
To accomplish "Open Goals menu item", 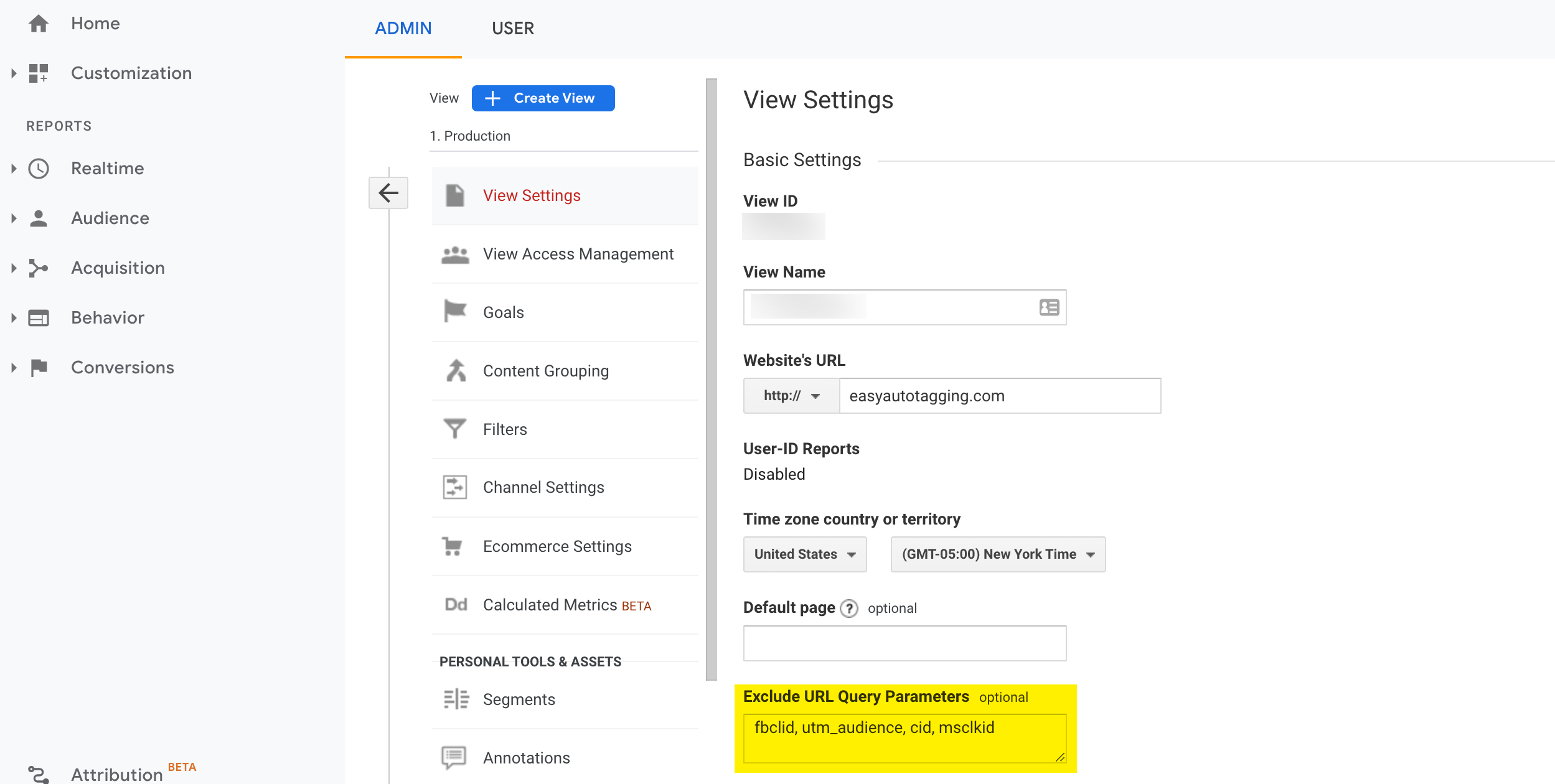I will (565, 312).
